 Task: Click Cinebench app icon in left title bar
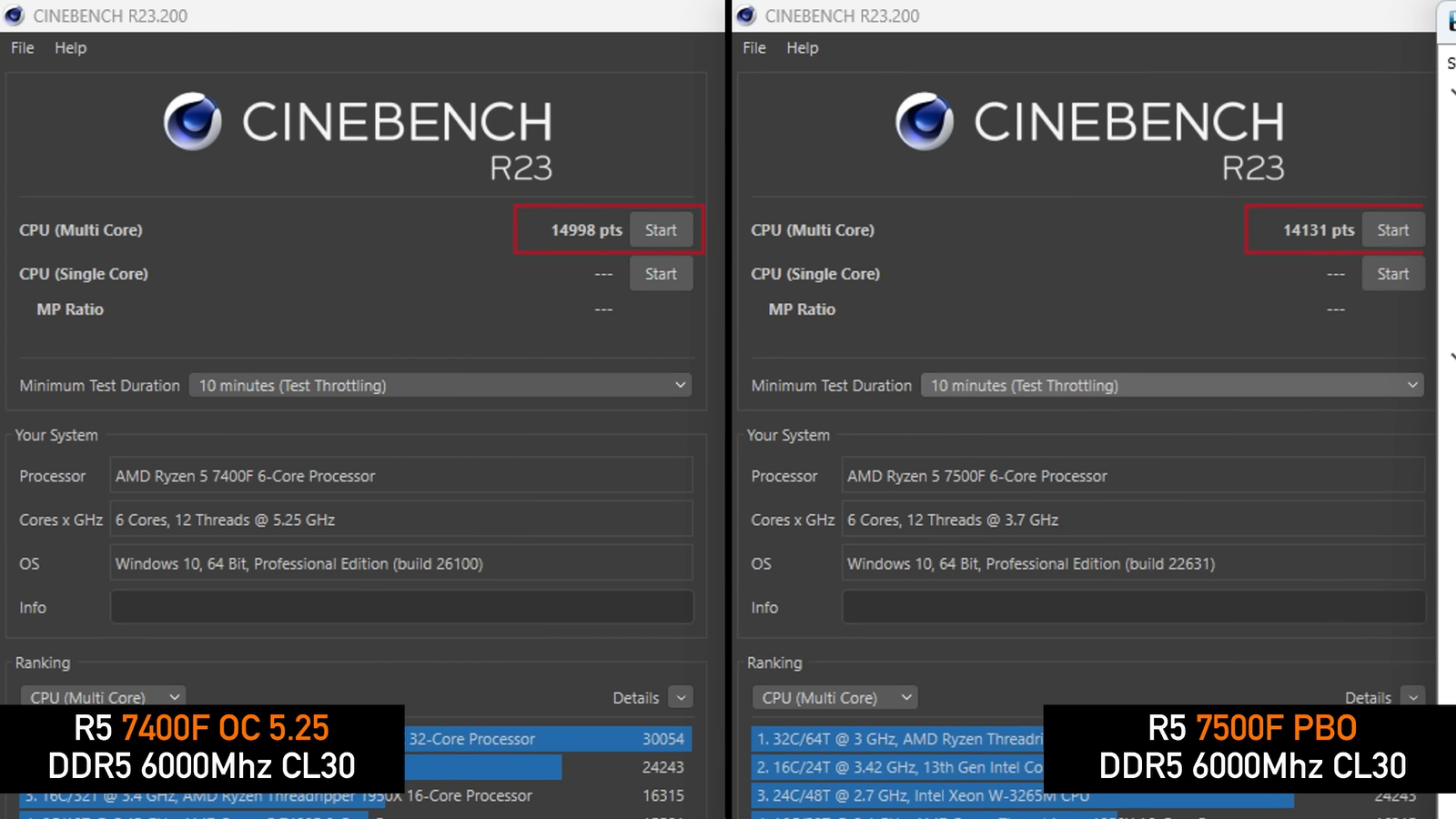point(15,15)
